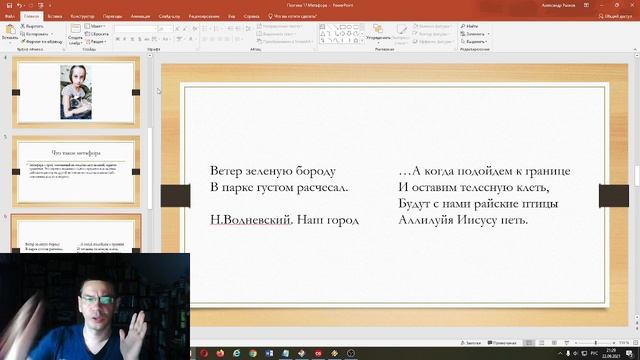Toggle Underline formatting button

[132, 39]
